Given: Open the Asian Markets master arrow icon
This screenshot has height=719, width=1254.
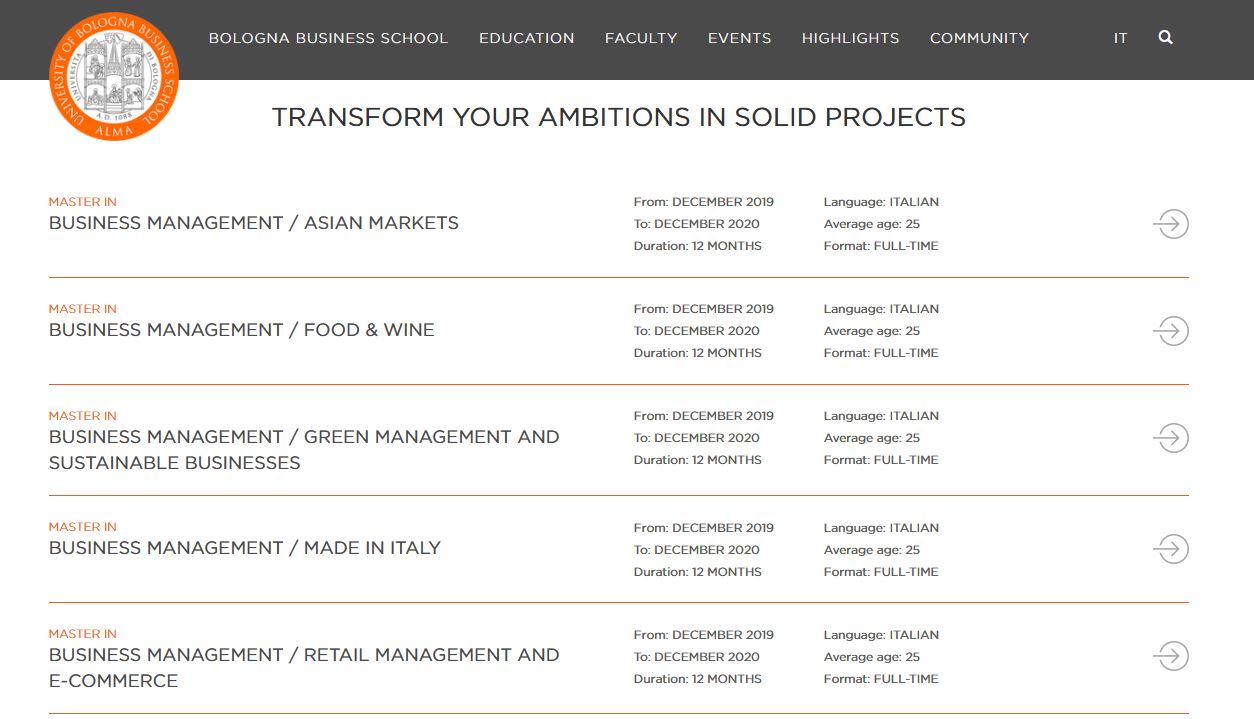Looking at the screenshot, I should pos(1171,224).
